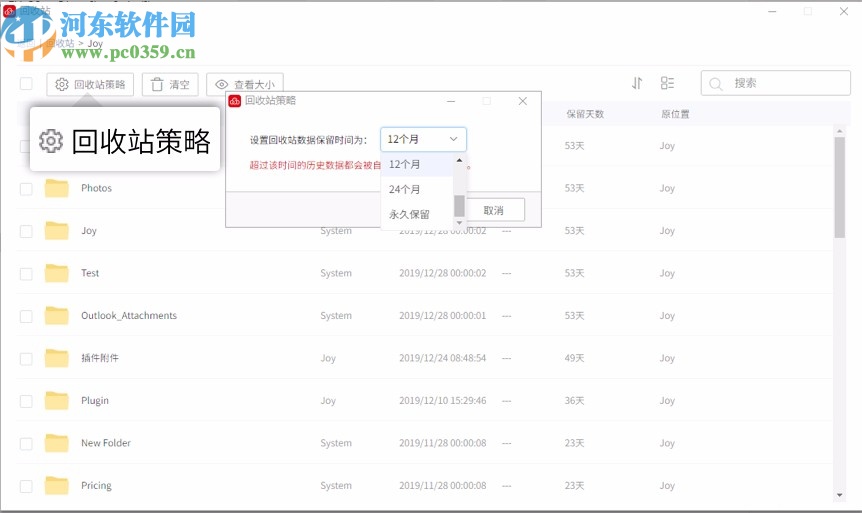This screenshot has width=862, height=513.
Task: Click the date 2019/12/10 15:29:46
Action: pos(443,400)
